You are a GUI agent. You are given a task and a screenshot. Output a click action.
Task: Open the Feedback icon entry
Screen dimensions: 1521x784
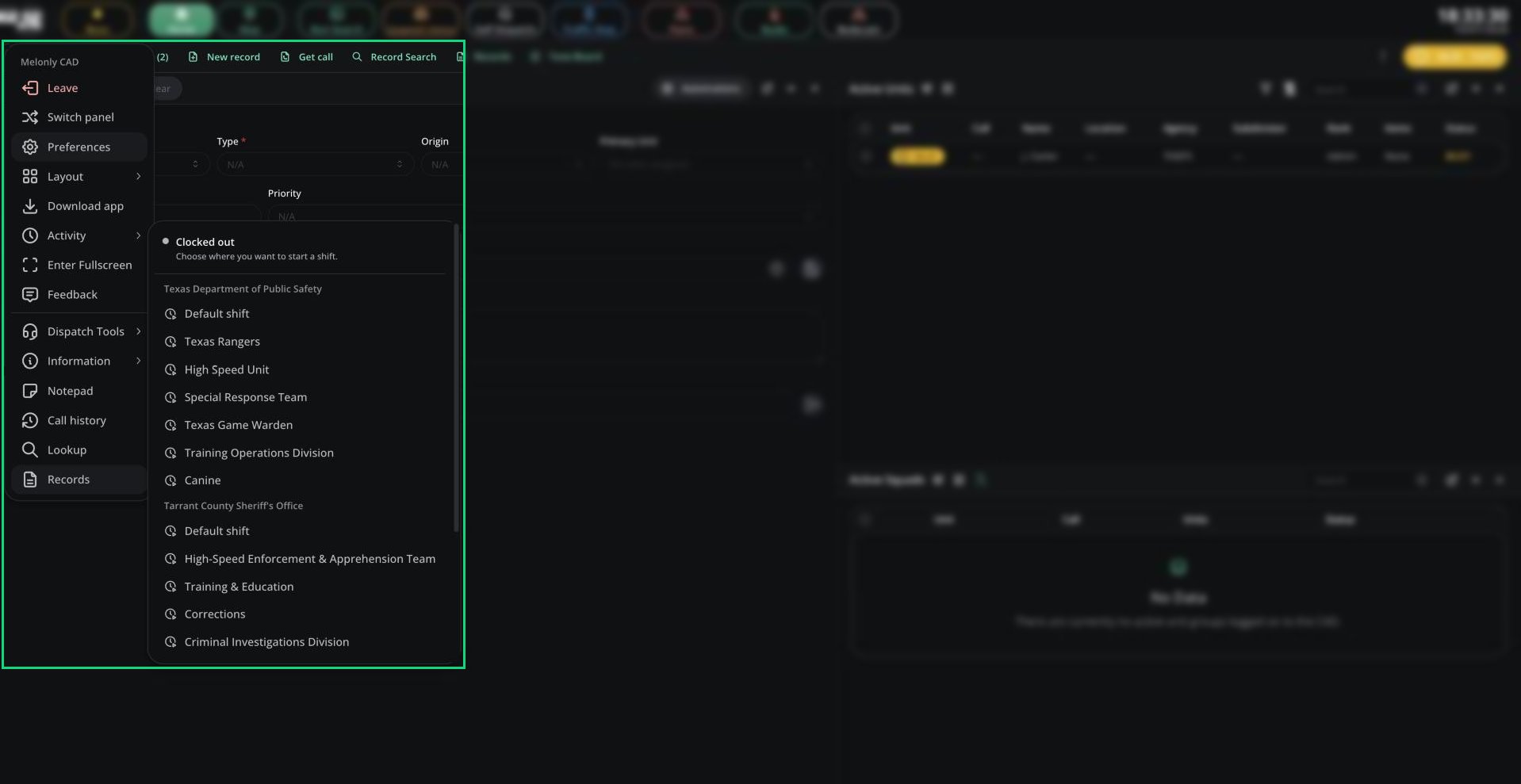30,295
